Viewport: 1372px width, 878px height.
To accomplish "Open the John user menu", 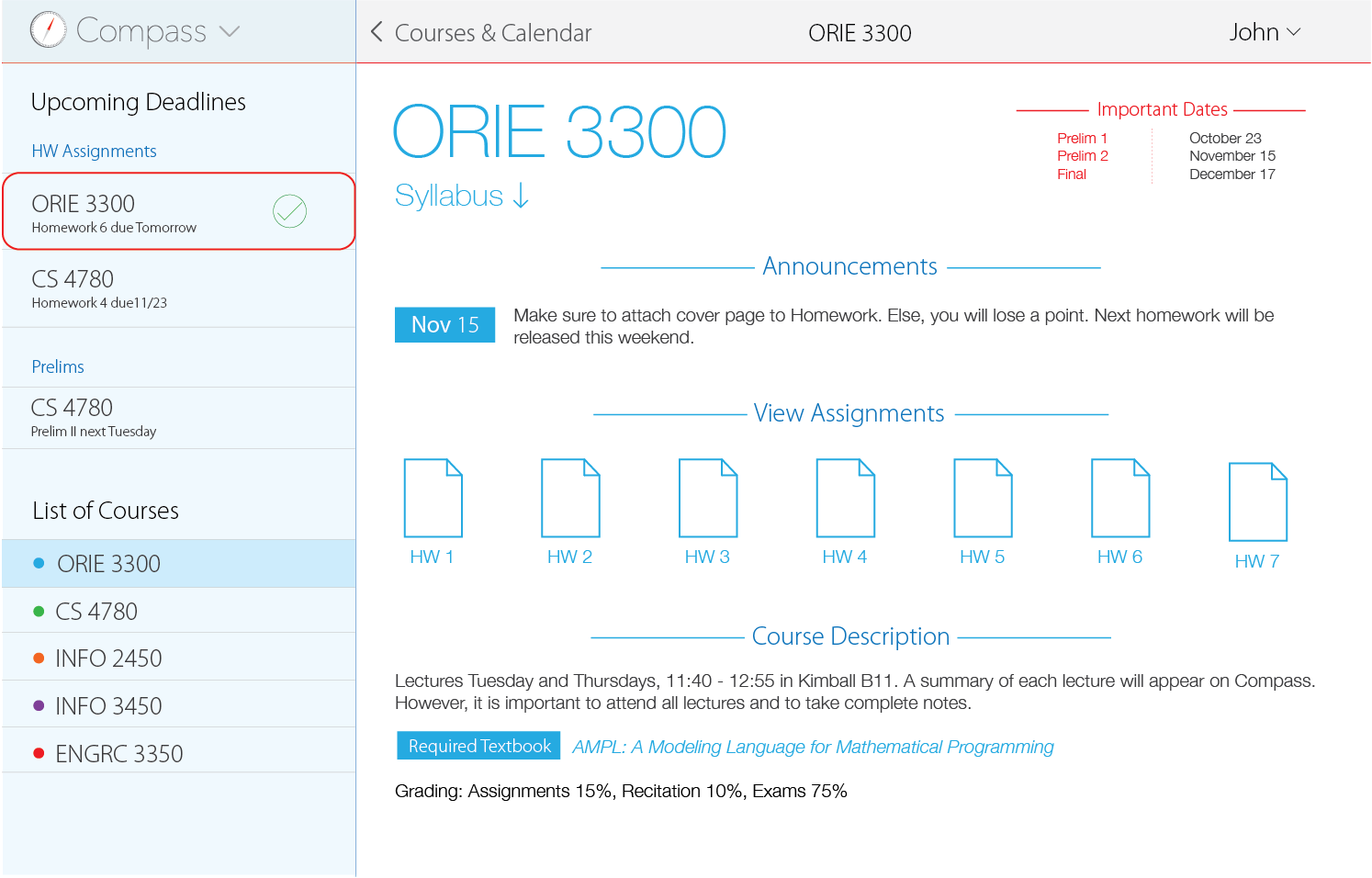I will click(1265, 32).
